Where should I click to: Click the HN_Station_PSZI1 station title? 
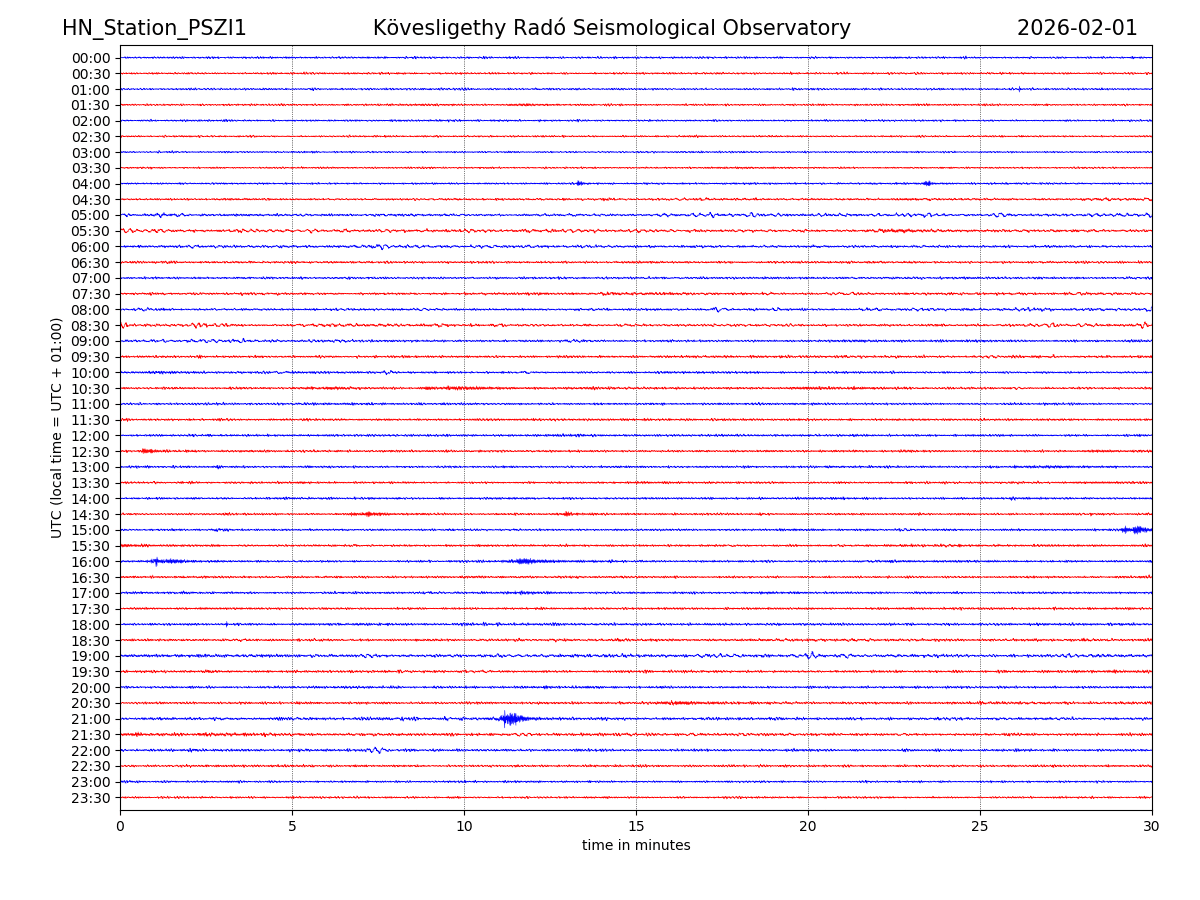[154, 28]
